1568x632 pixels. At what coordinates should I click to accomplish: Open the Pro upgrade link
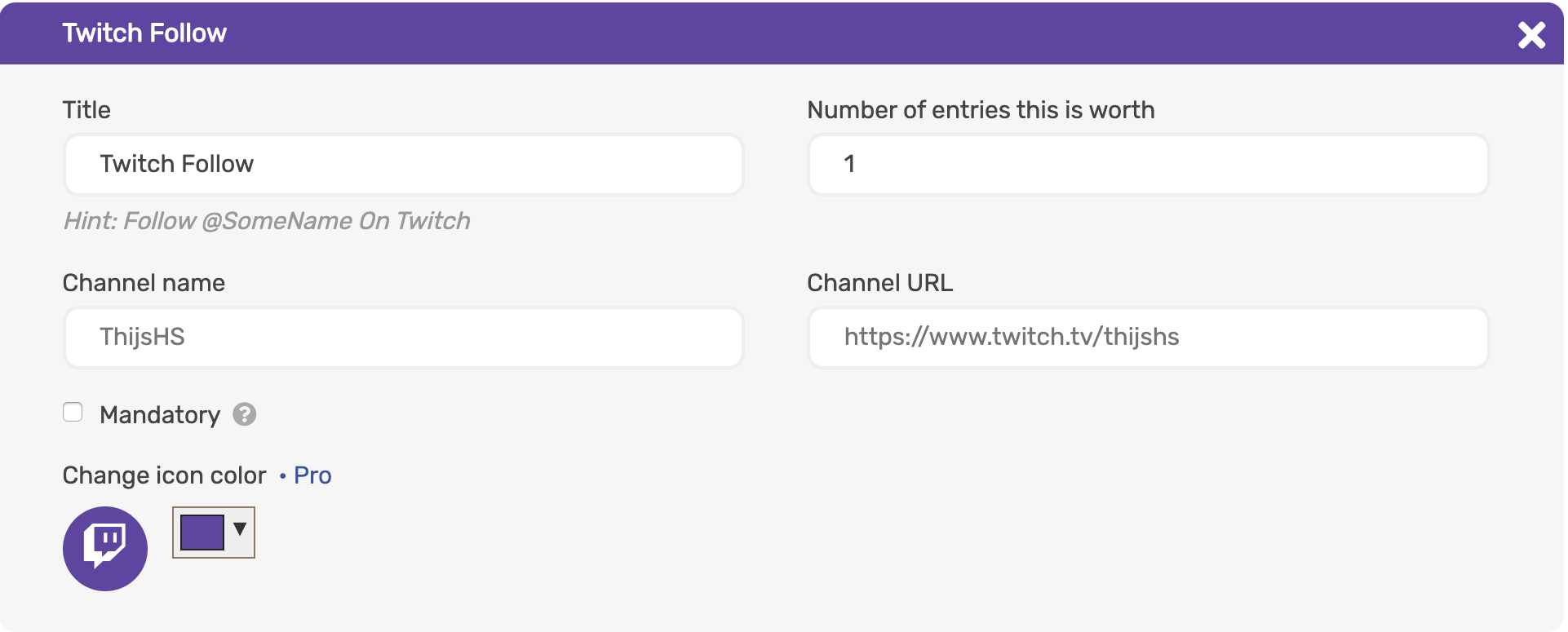tap(312, 475)
